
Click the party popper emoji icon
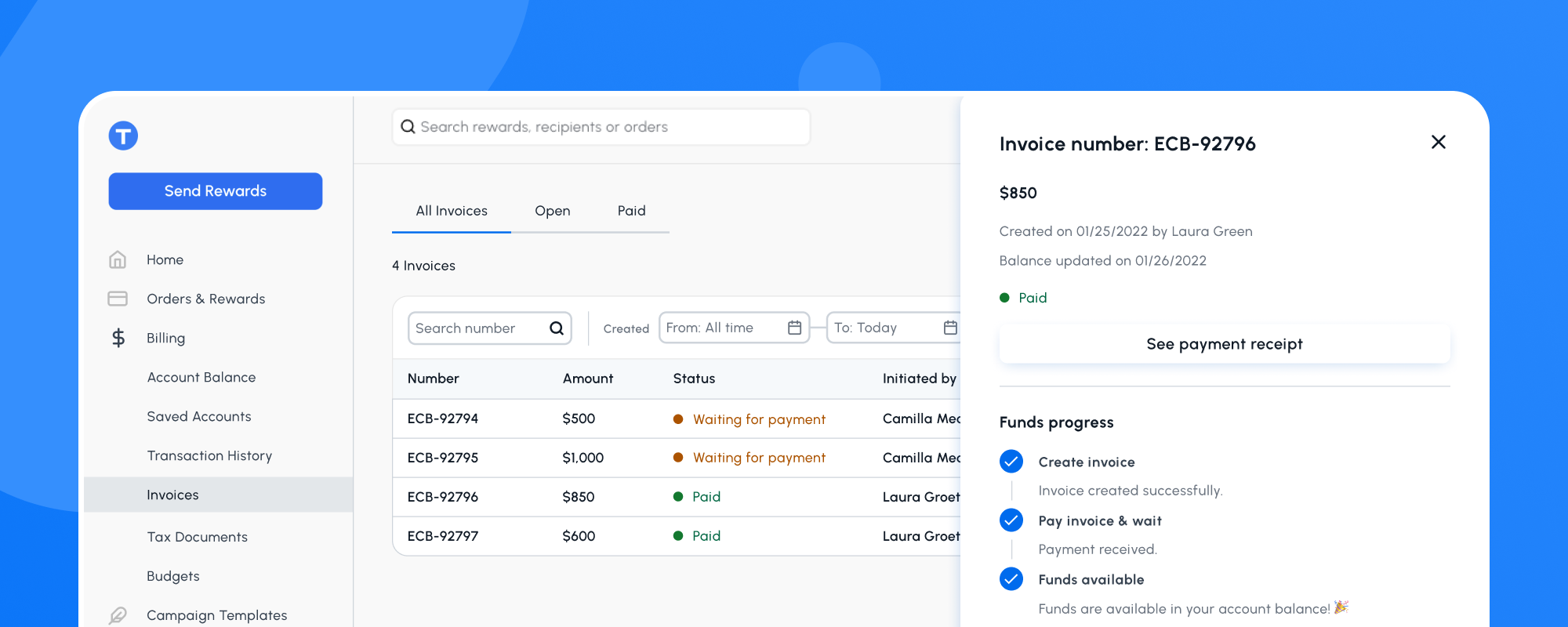[x=1341, y=607]
